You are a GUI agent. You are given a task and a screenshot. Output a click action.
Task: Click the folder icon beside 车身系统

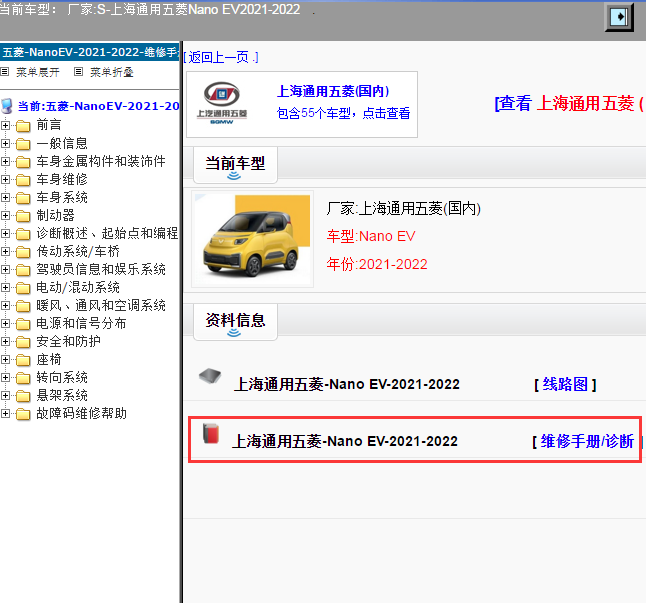pos(23,198)
